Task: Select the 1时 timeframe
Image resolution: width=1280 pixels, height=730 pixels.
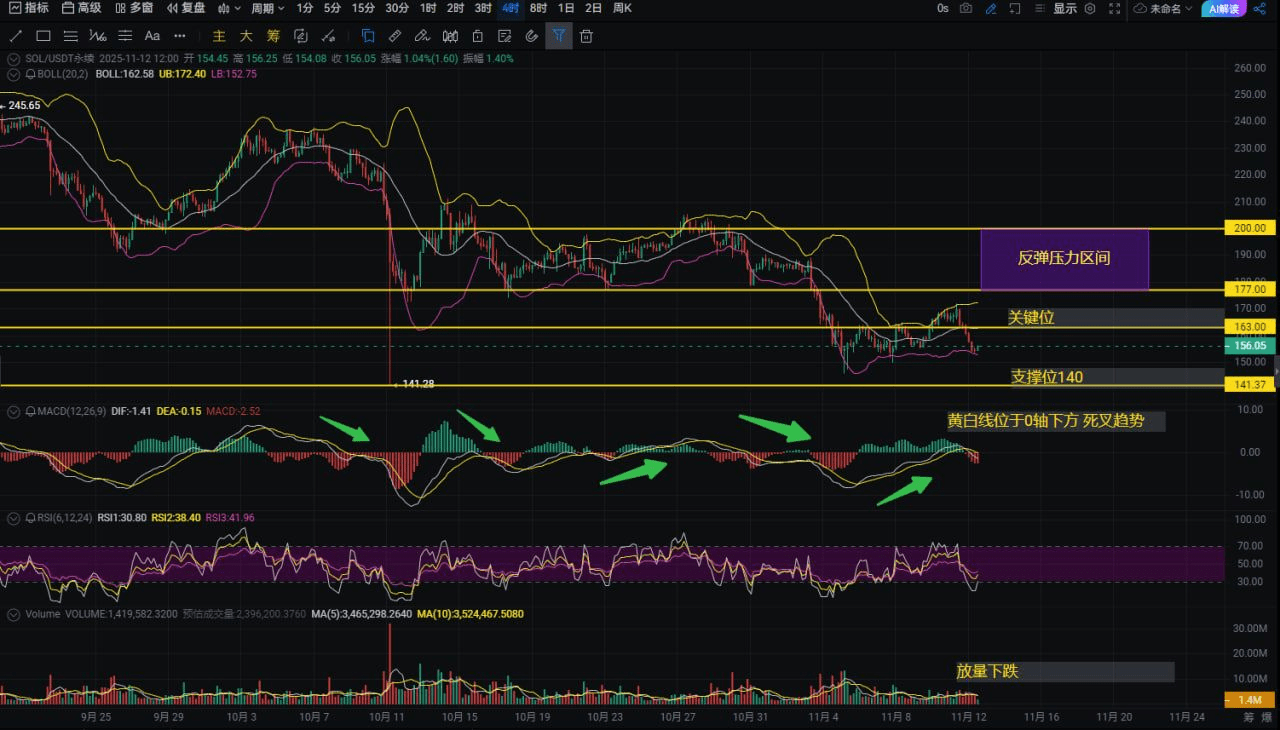Action: (428, 8)
